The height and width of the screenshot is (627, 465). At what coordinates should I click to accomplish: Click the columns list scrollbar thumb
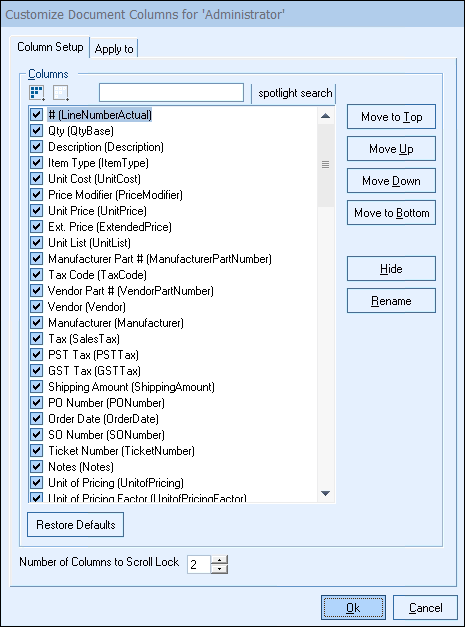tap(325, 165)
